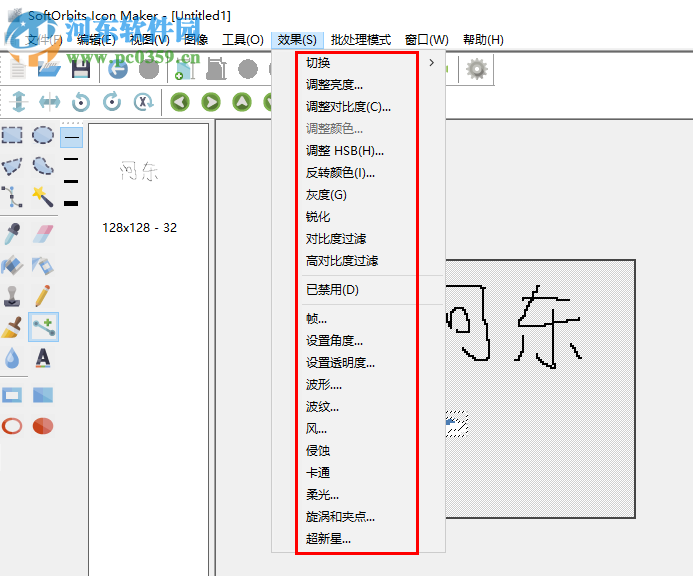Viewport: 693px width, 576px height.
Task: Open the settings gear icon
Action: 476,69
